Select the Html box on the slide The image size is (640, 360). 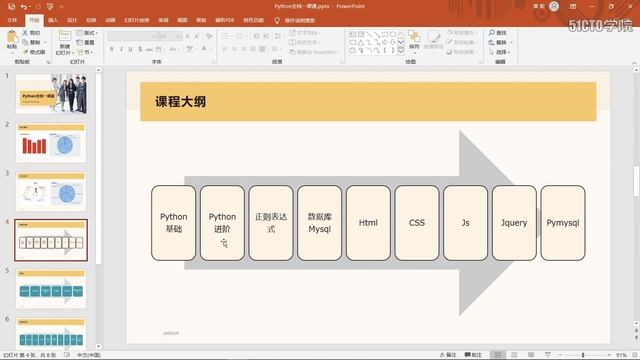pyautogui.click(x=368, y=223)
